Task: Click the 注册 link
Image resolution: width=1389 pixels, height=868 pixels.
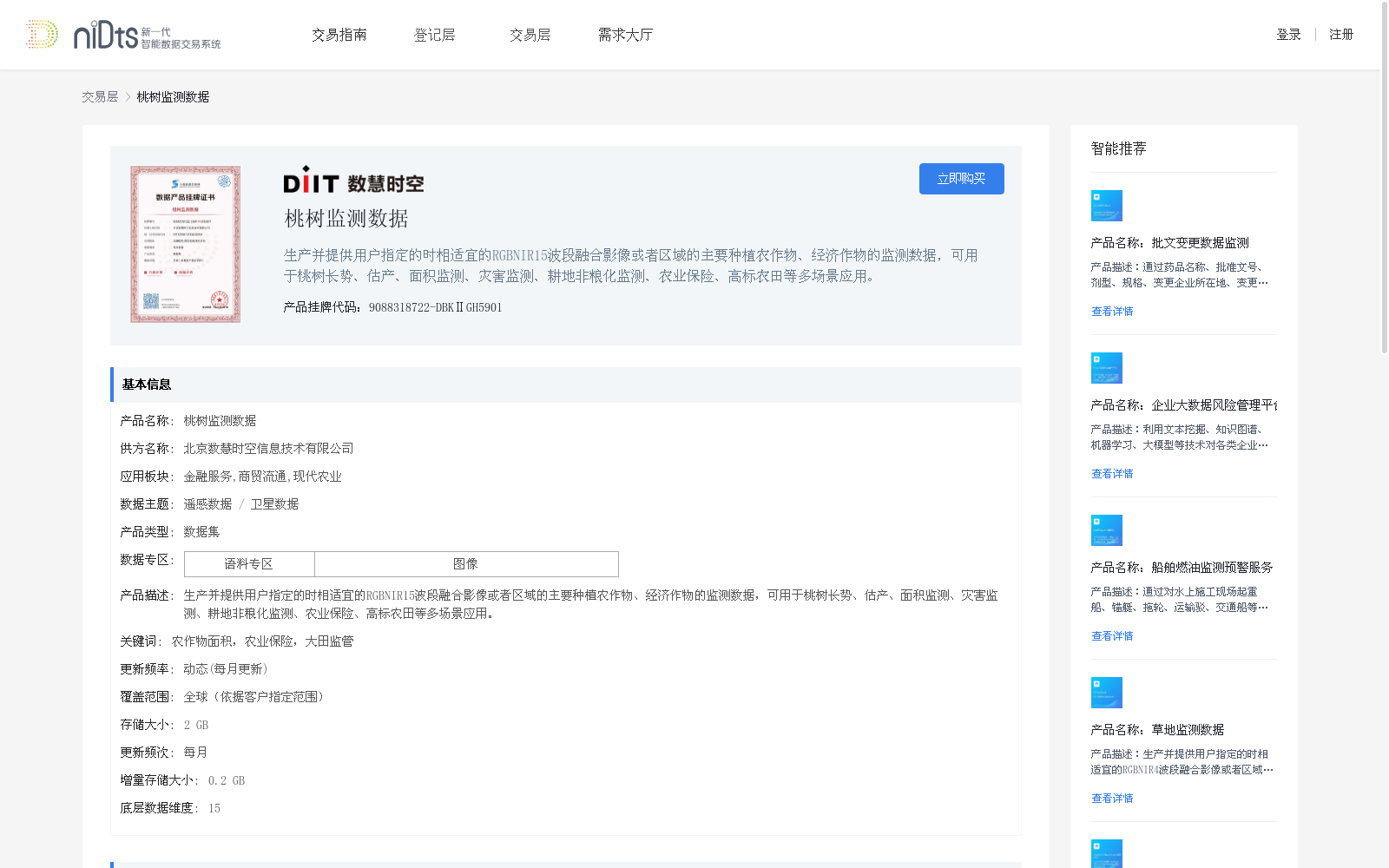Action: [1341, 35]
